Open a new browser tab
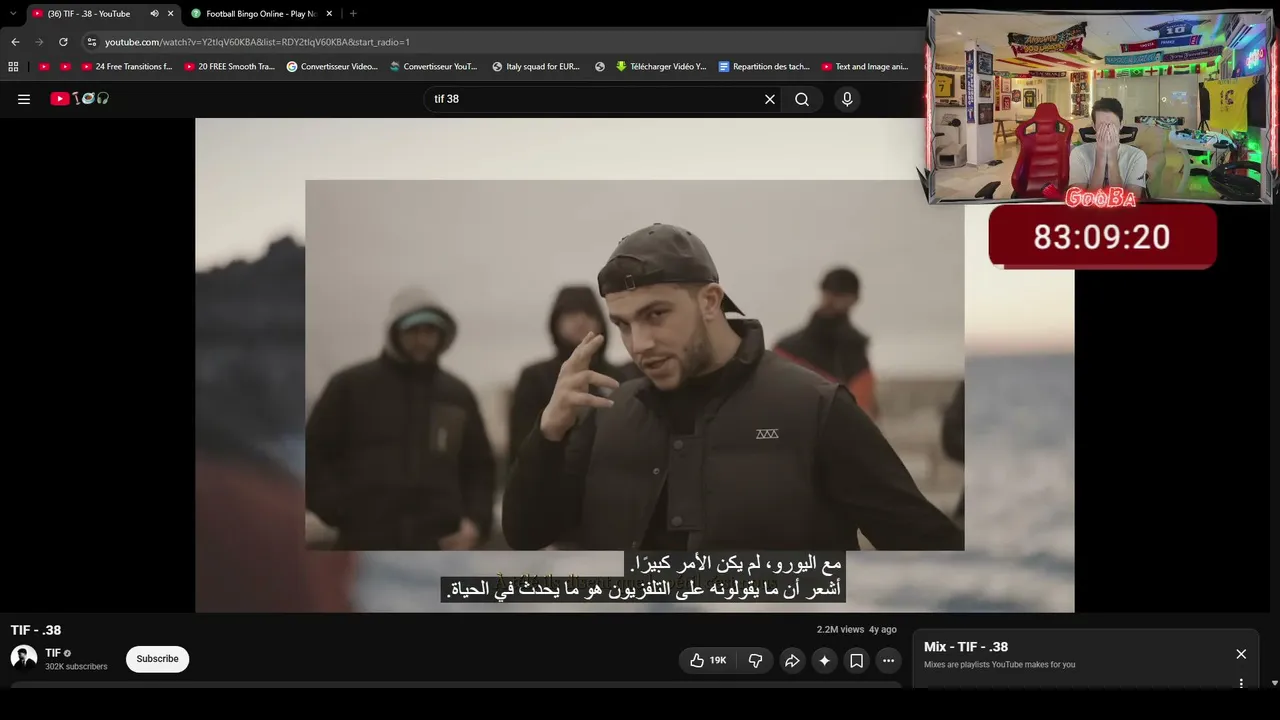The width and height of the screenshot is (1280, 720). coord(353,14)
